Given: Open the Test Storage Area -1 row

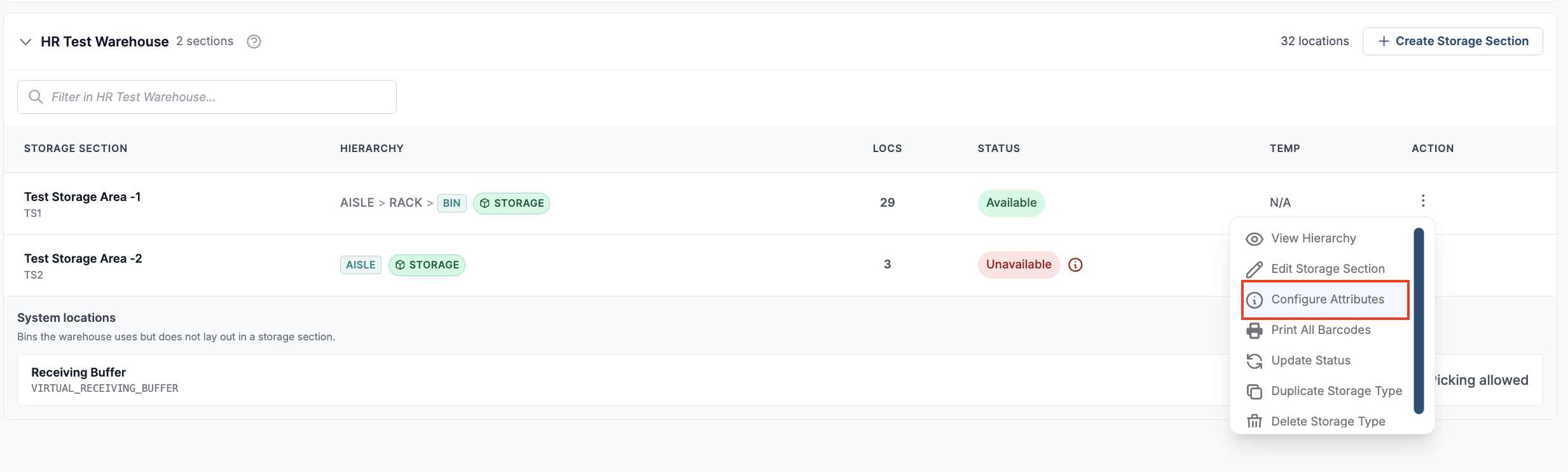Looking at the screenshot, I should [780, 204].
